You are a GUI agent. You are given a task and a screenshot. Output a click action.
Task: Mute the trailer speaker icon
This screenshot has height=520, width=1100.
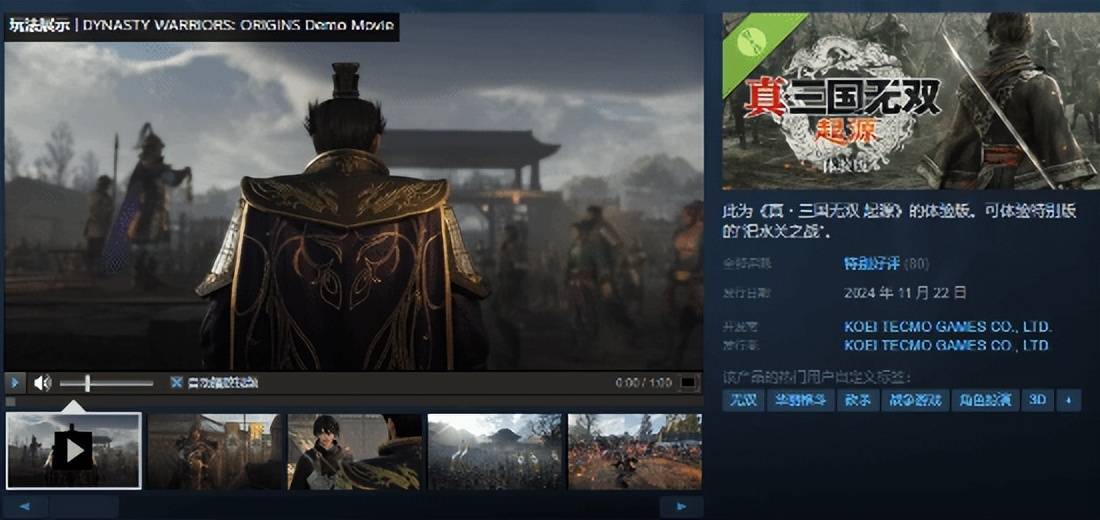(x=42, y=383)
